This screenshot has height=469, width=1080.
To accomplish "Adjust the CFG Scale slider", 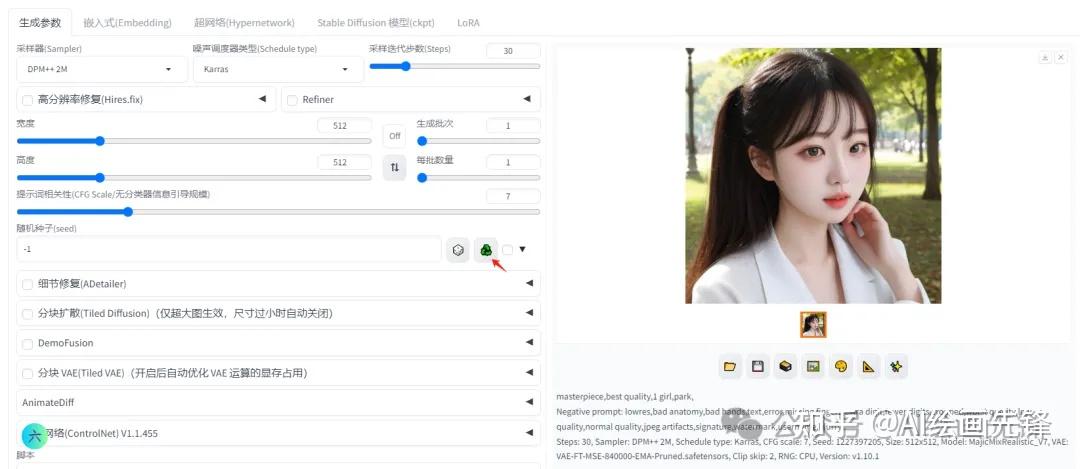I will click(278, 211).
